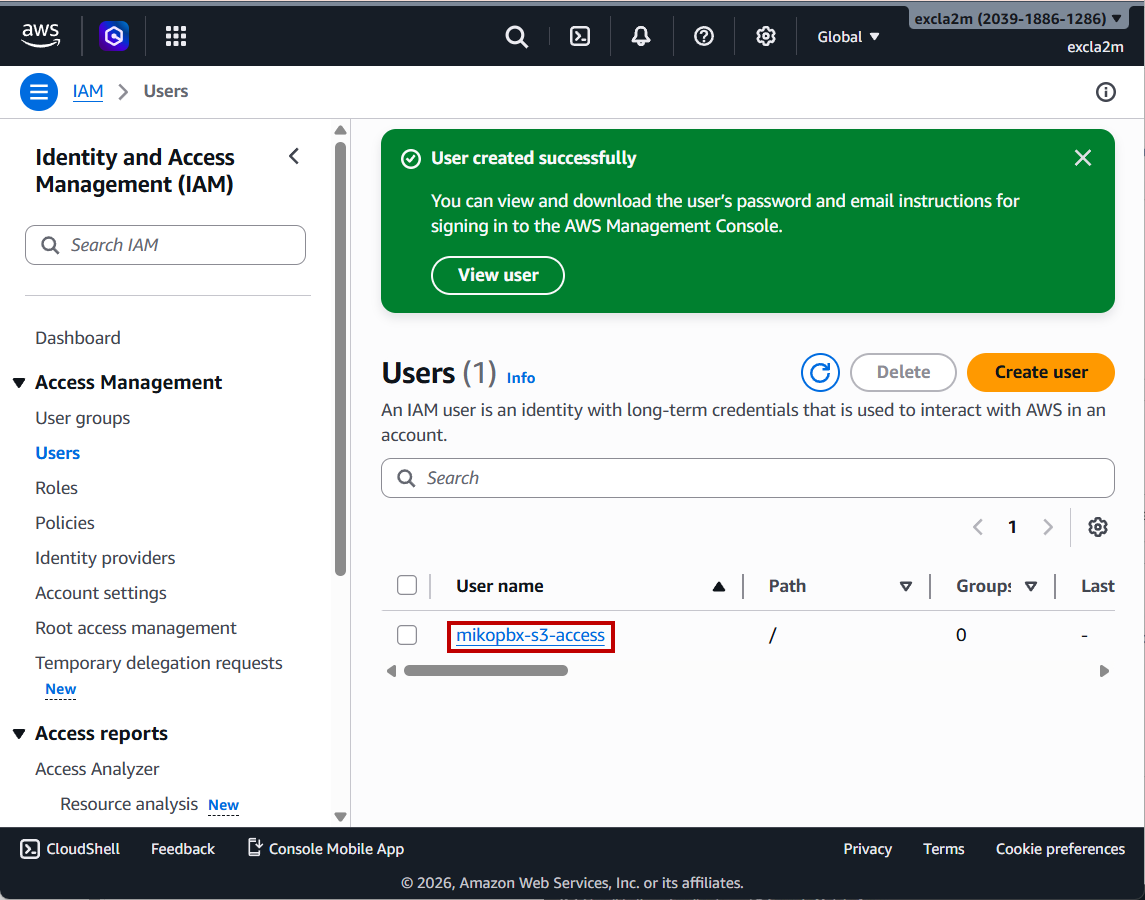Click the Create user button

point(1040,372)
